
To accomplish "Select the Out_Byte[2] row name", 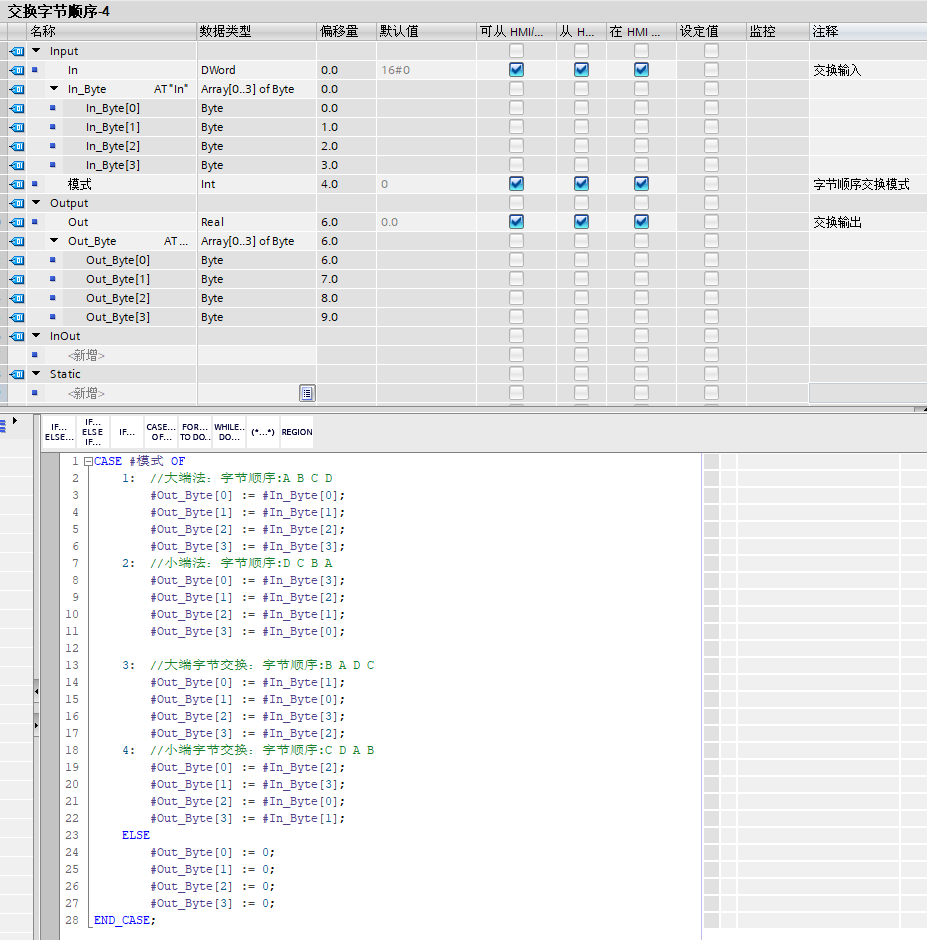I will click(x=118, y=298).
